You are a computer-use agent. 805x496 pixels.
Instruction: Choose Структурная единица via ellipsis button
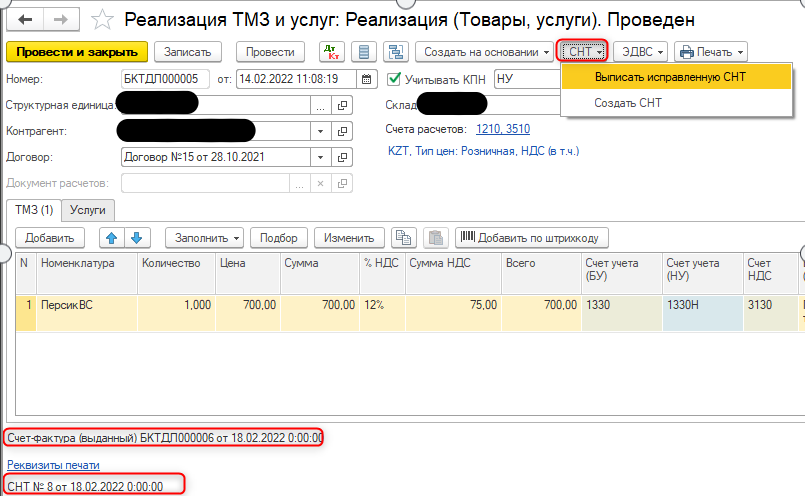click(320, 105)
